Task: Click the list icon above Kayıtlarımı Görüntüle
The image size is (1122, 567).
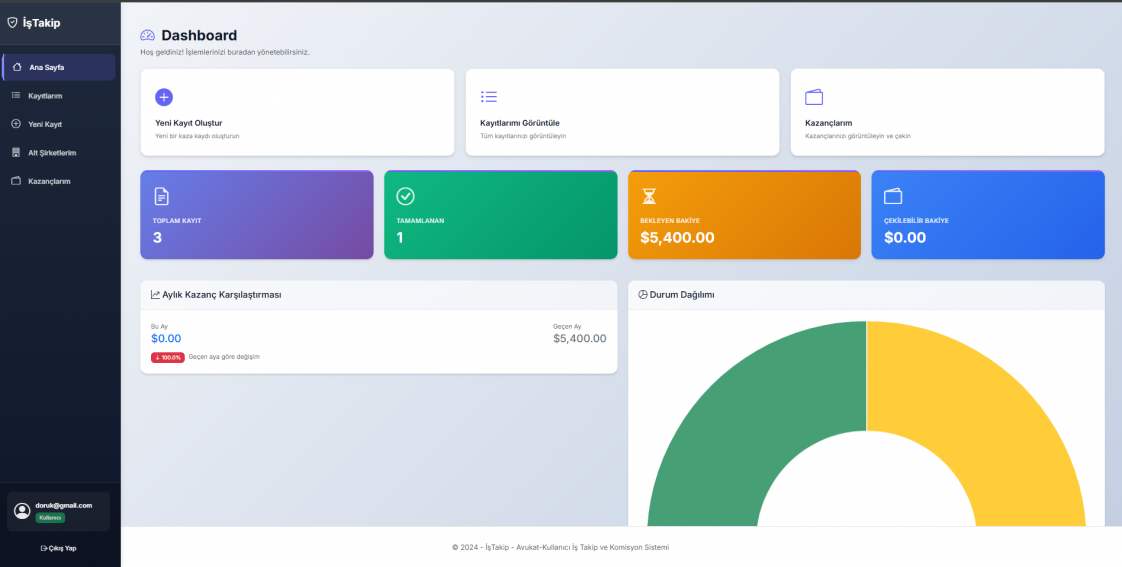Action: (489, 97)
